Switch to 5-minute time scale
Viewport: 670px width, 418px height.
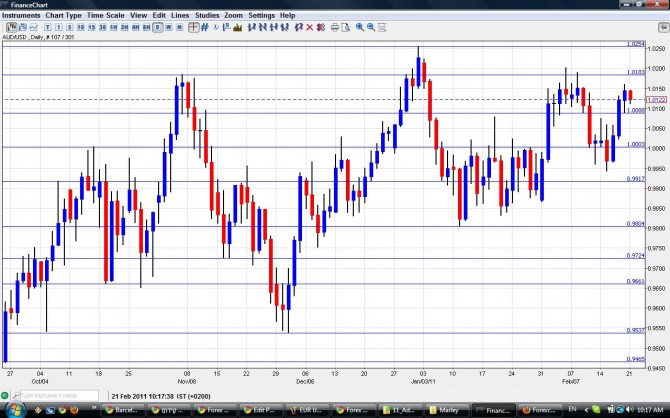pyautogui.click(x=70, y=27)
